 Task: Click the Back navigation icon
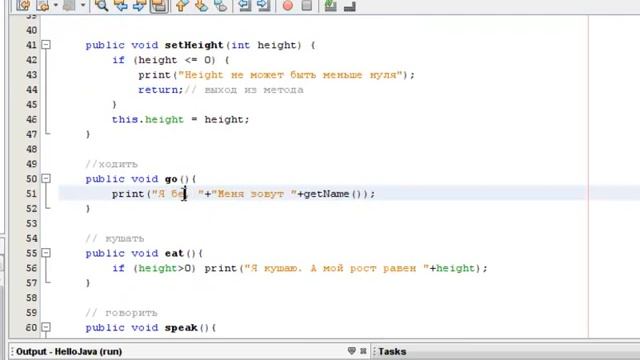[x=43, y=5]
